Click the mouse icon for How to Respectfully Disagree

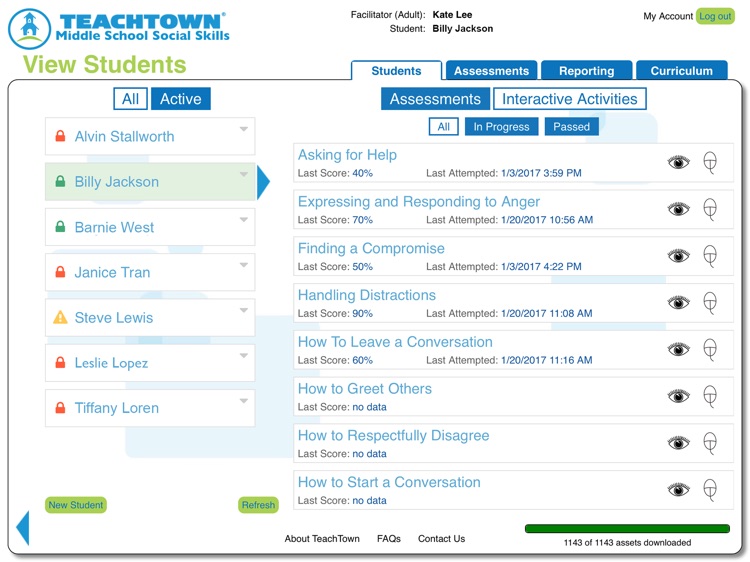click(710, 443)
